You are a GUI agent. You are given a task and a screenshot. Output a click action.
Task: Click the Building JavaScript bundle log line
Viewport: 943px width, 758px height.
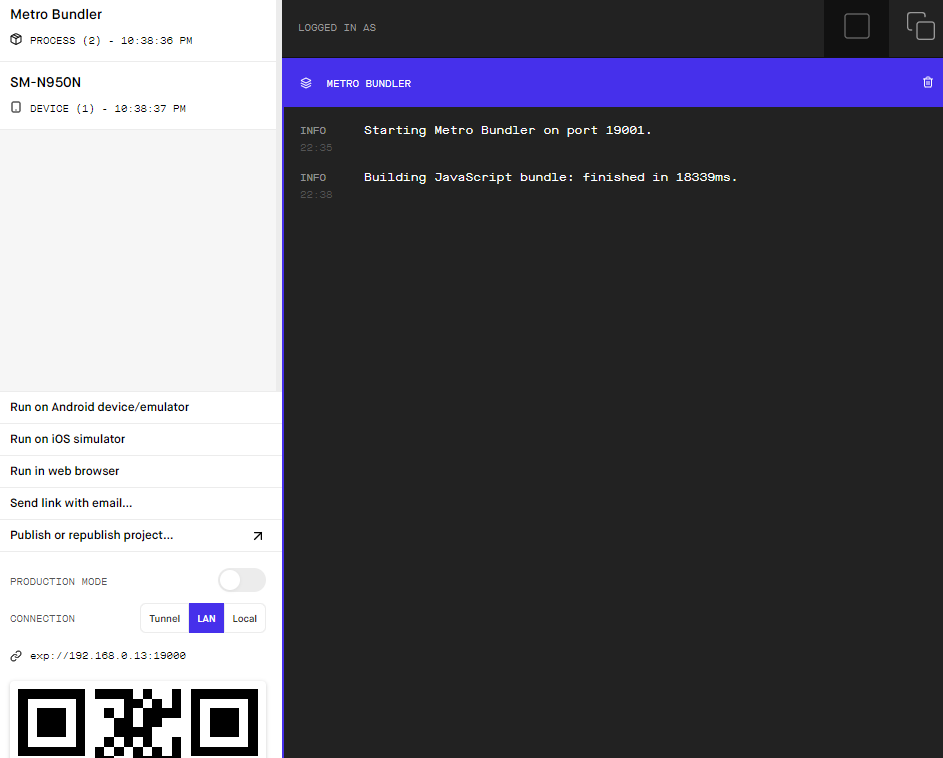(550, 177)
